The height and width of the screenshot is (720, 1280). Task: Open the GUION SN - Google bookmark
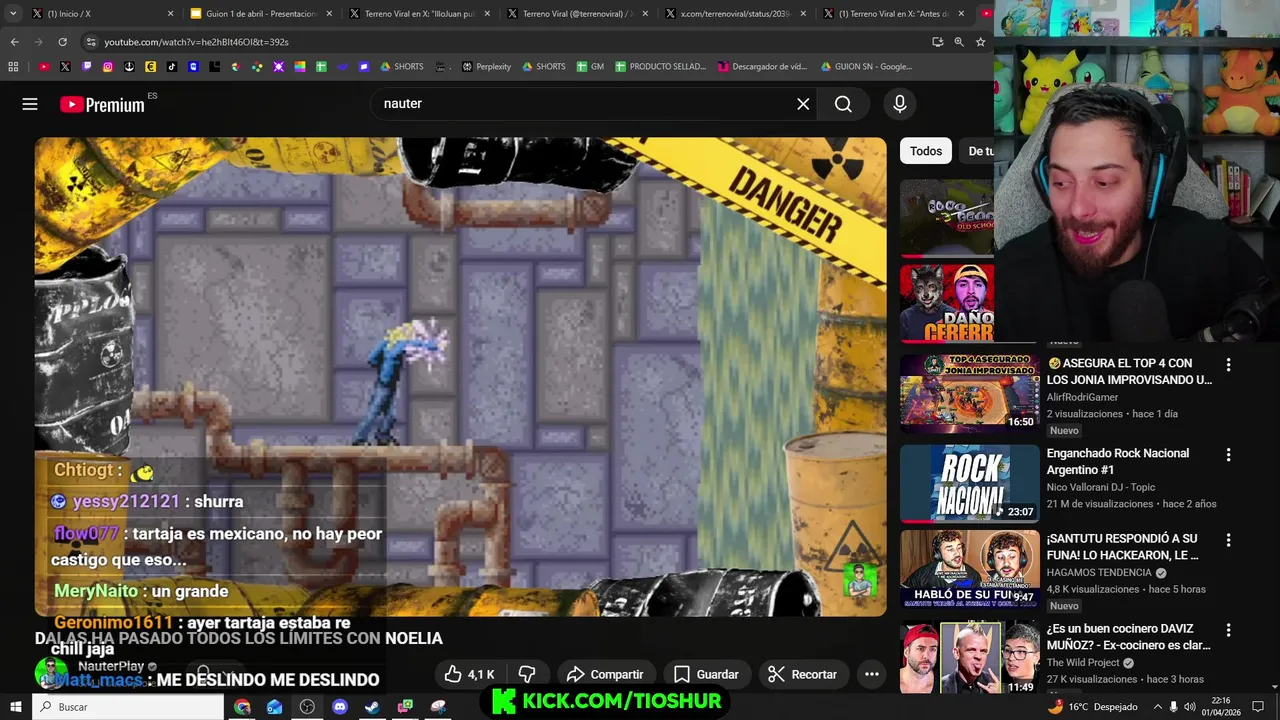pyautogui.click(x=866, y=67)
